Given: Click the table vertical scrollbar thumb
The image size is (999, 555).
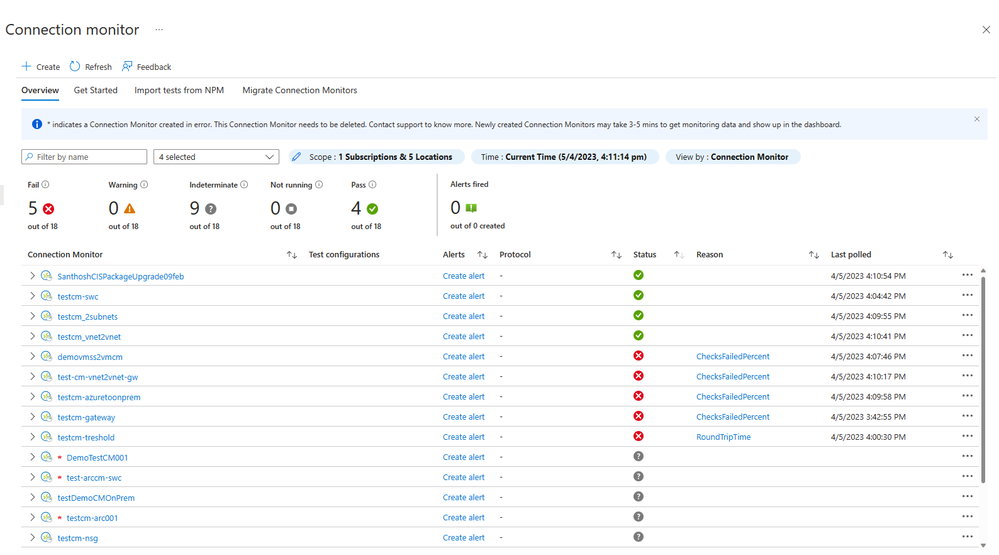Looking at the screenshot, I should 983,378.
